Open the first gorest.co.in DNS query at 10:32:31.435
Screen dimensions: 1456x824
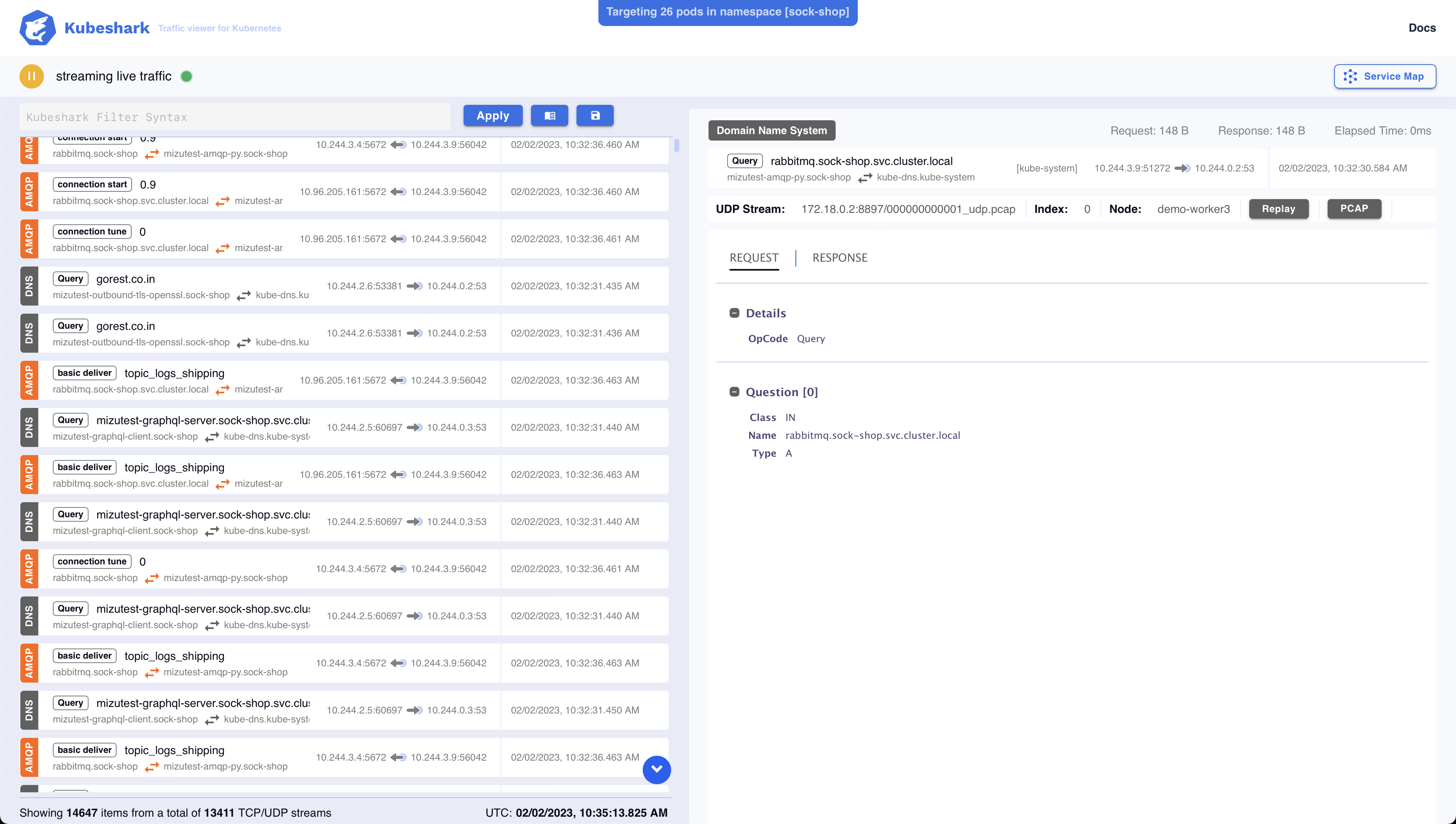click(344, 286)
